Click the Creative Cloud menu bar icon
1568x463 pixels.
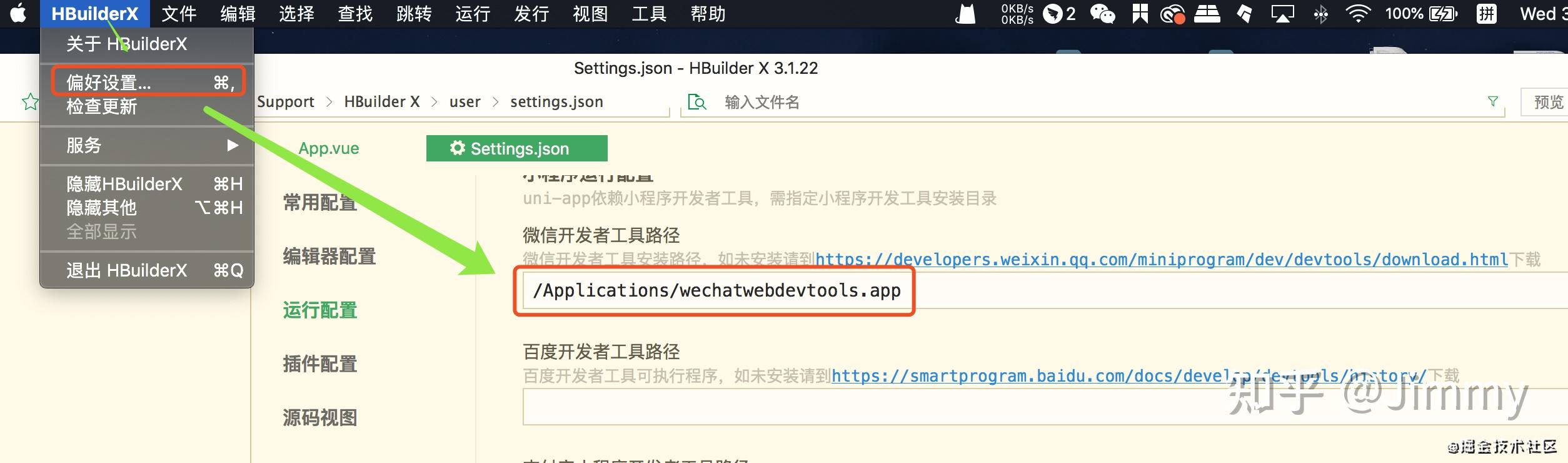(x=1173, y=14)
